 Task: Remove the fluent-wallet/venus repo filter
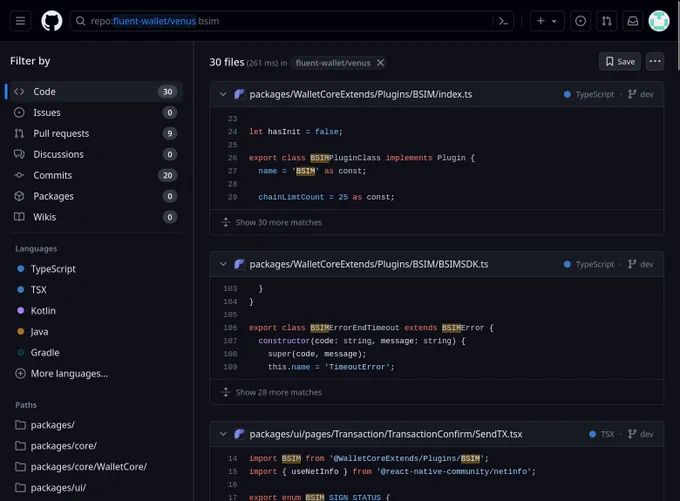click(380, 63)
